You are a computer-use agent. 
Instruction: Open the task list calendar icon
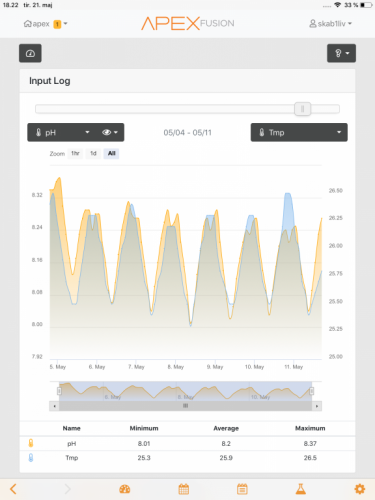click(242, 489)
